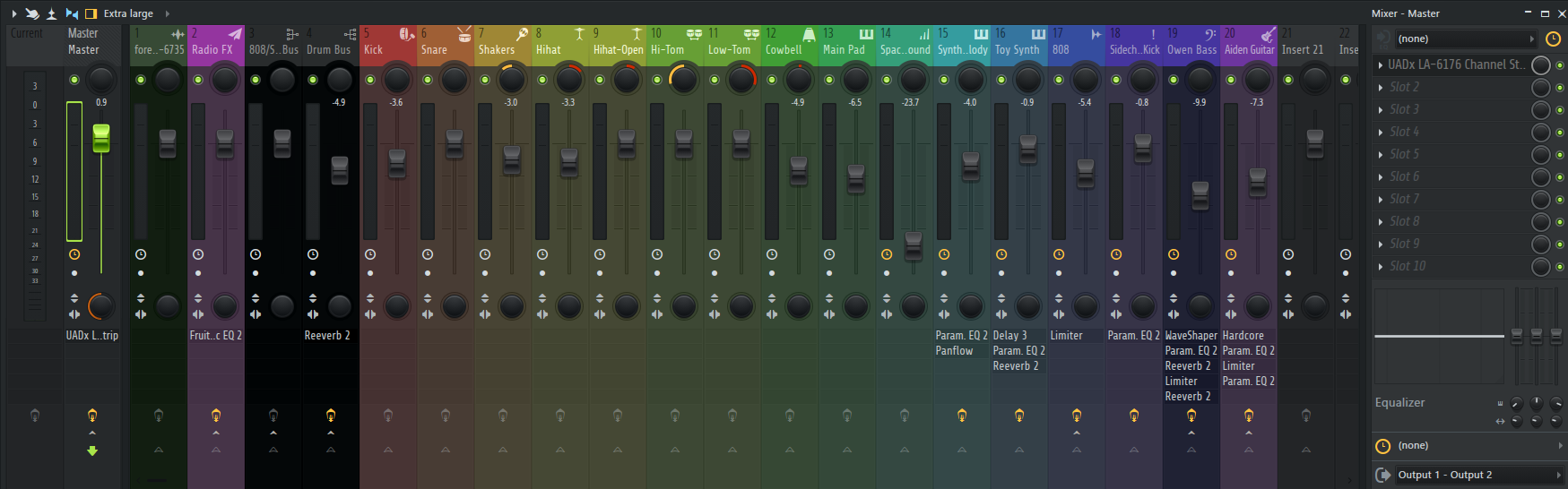Image resolution: width=1568 pixels, height=489 pixels.
Task: Open the audio input (none) dropdown at top
Action: pyautogui.click(x=1466, y=39)
